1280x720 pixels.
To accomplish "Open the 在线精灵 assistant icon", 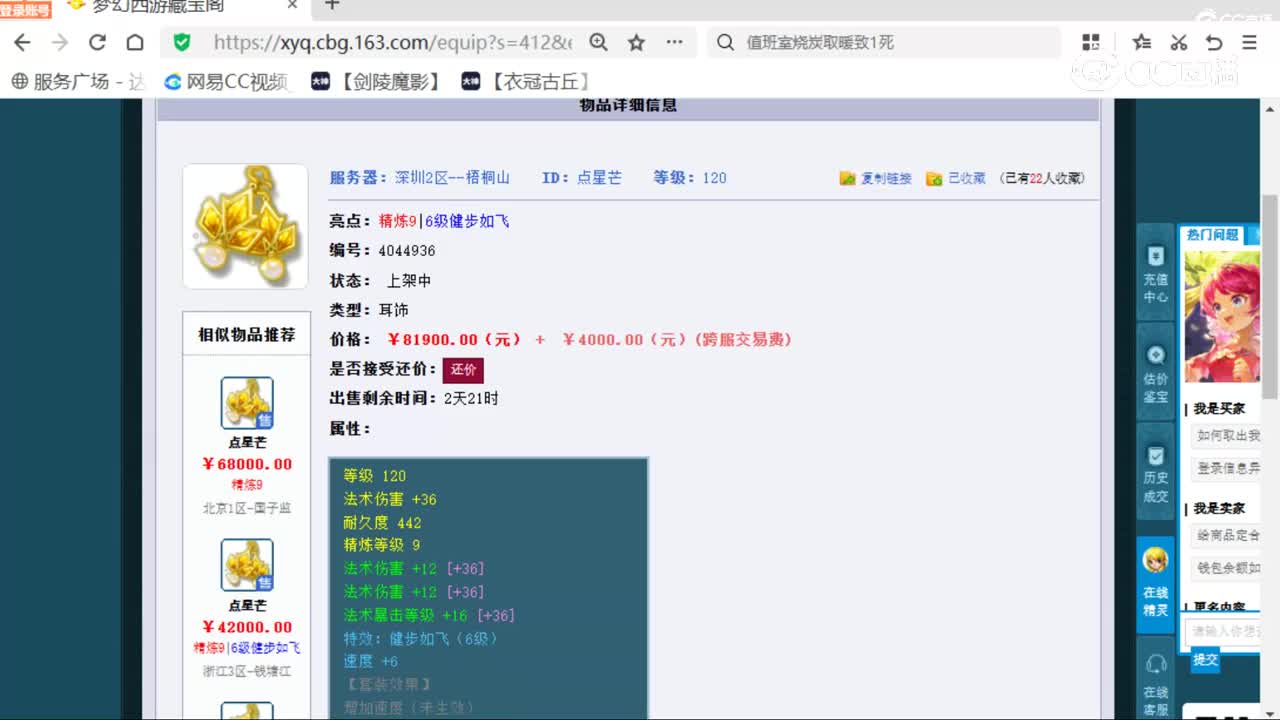I will (1154, 575).
